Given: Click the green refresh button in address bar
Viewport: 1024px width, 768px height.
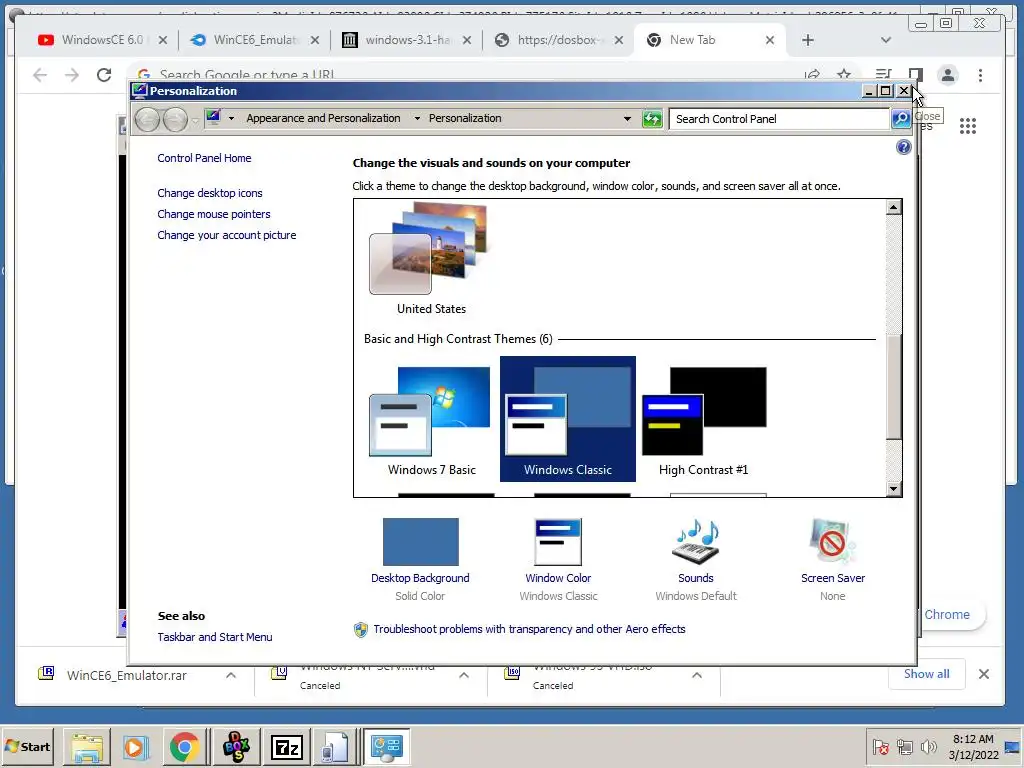Looking at the screenshot, I should 652,119.
